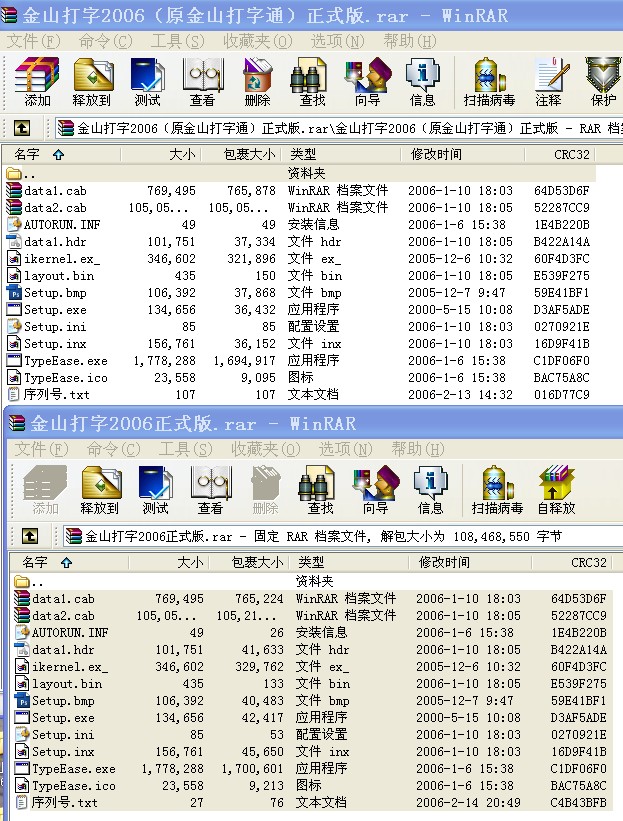Click 查找 binoculars in the upper window
623x821 pixels.
[313, 82]
